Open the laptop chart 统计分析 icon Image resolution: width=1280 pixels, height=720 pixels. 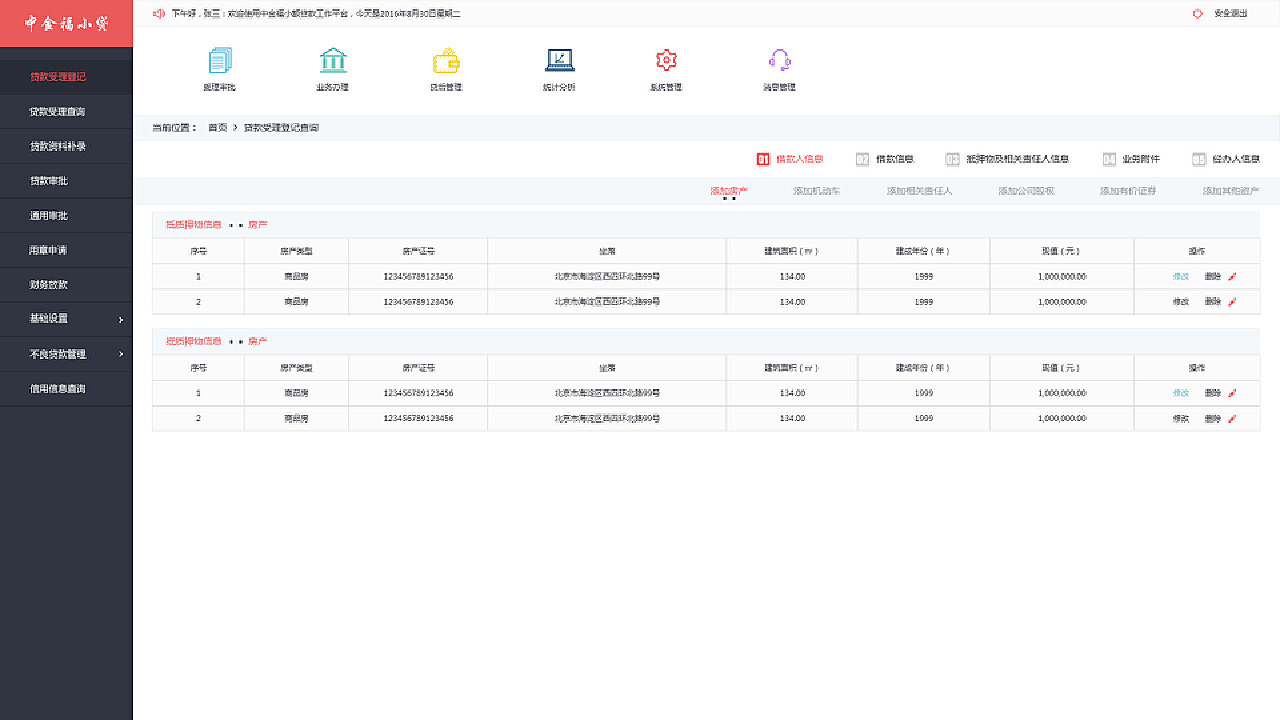click(x=560, y=61)
